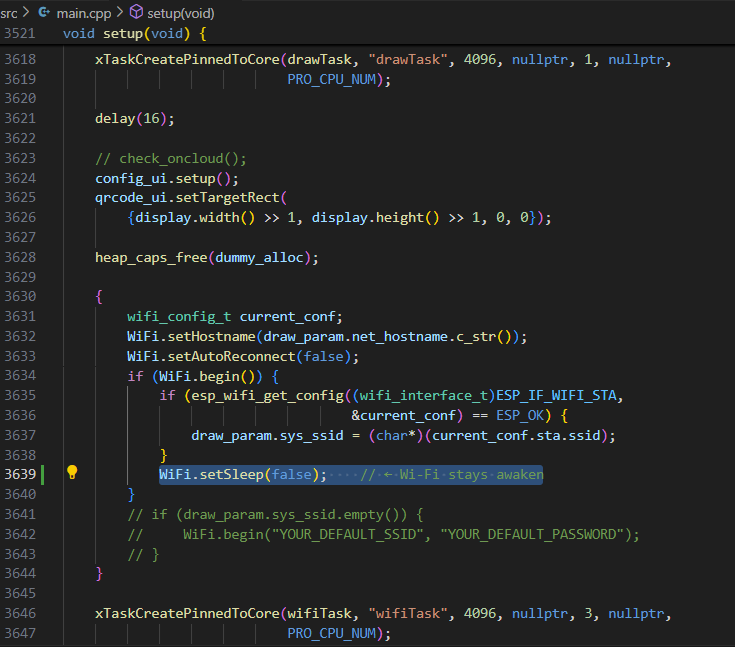Click line number 3618
The width and height of the screenshot is (735, 647).
tap(20, 60)
